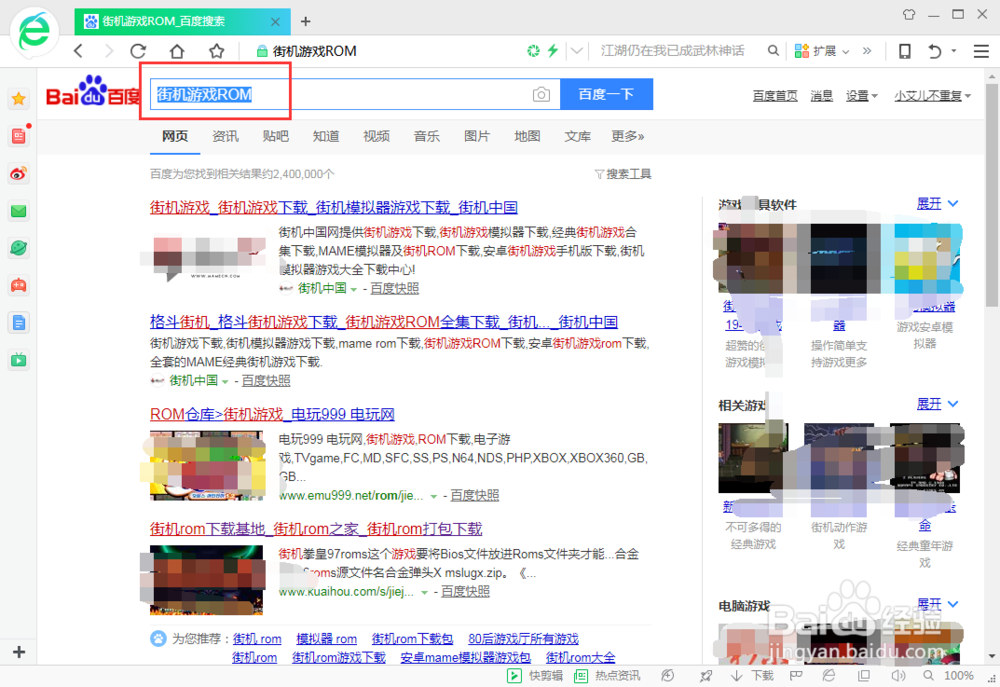This screenshot has width=1000, height=687.
Task: Open dropdown arrow after 街机中国 in first result
Action: click(x=353, y=289)
